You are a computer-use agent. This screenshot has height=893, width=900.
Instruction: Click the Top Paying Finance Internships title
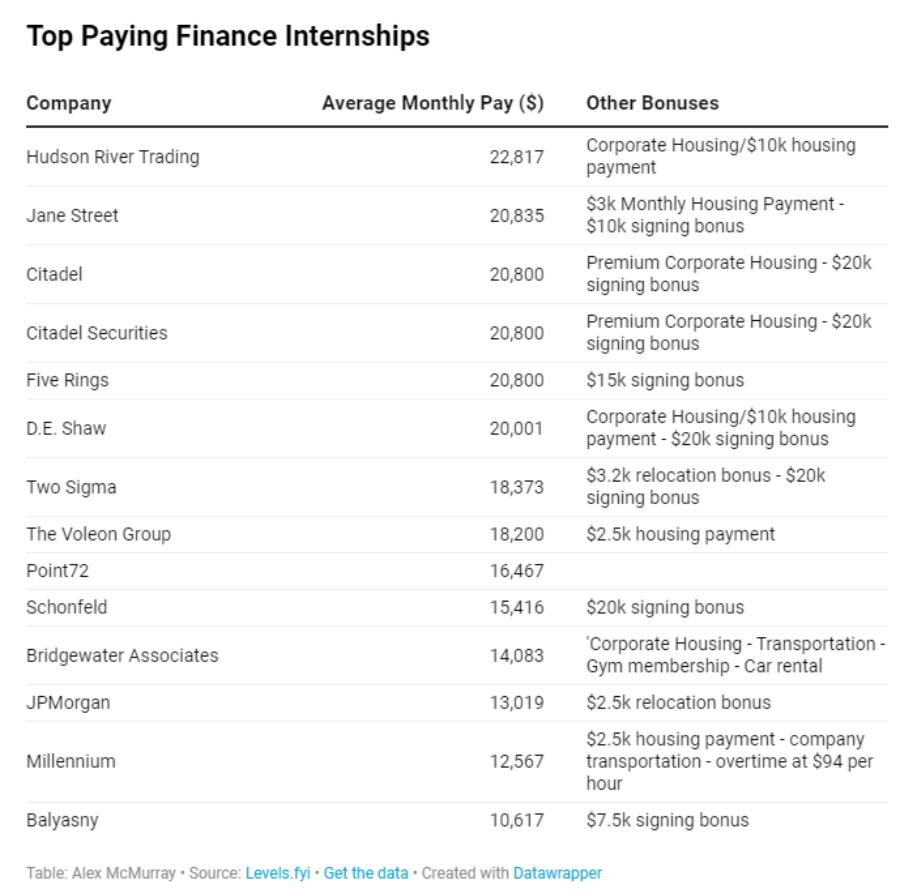pos(228,36)
